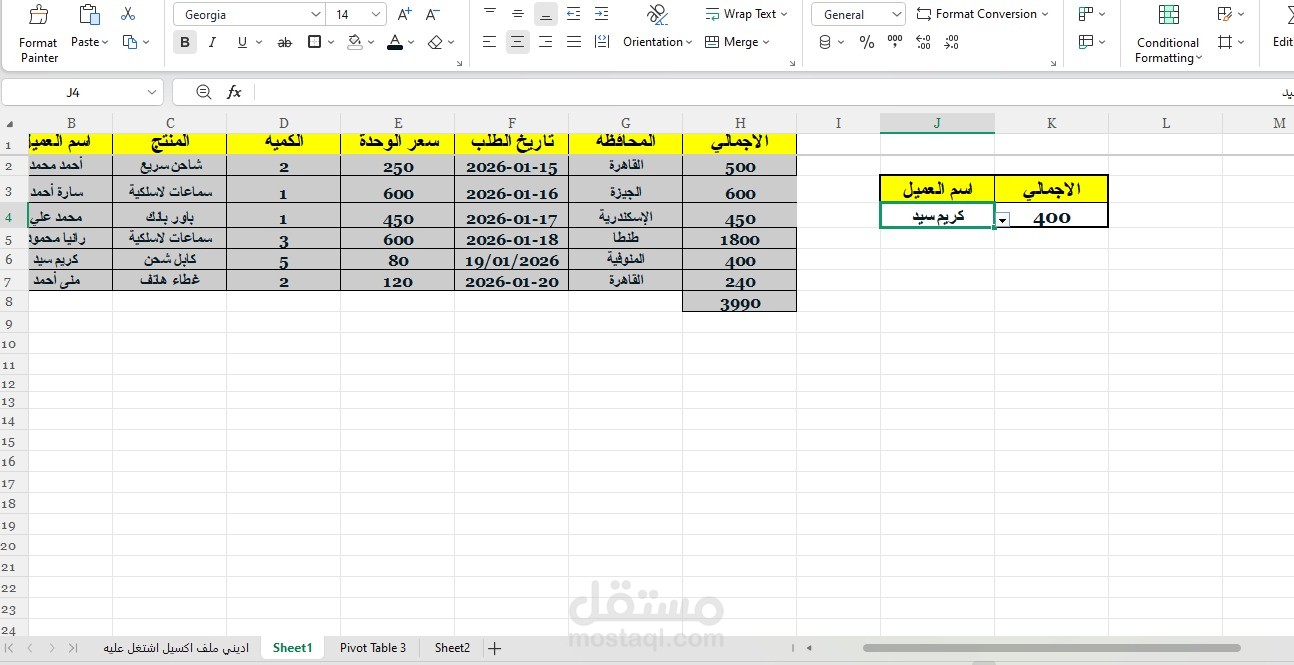Increase font size with A+ icon
1294x665 pixels.
pyautogui.click(x=404, y=14)
